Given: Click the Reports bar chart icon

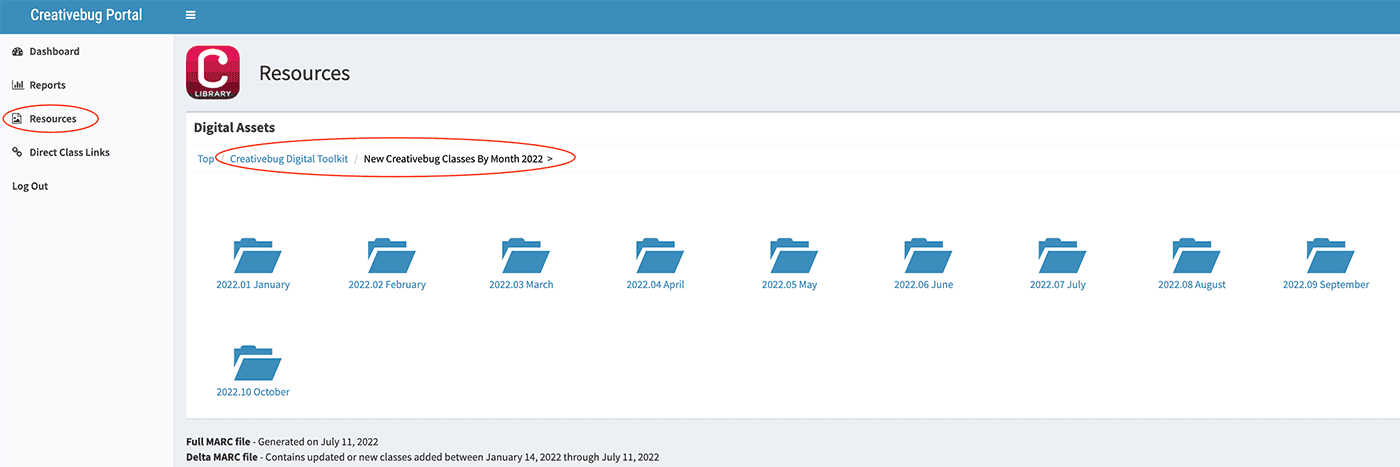Looking at the screenshot, I should [18, 85].
